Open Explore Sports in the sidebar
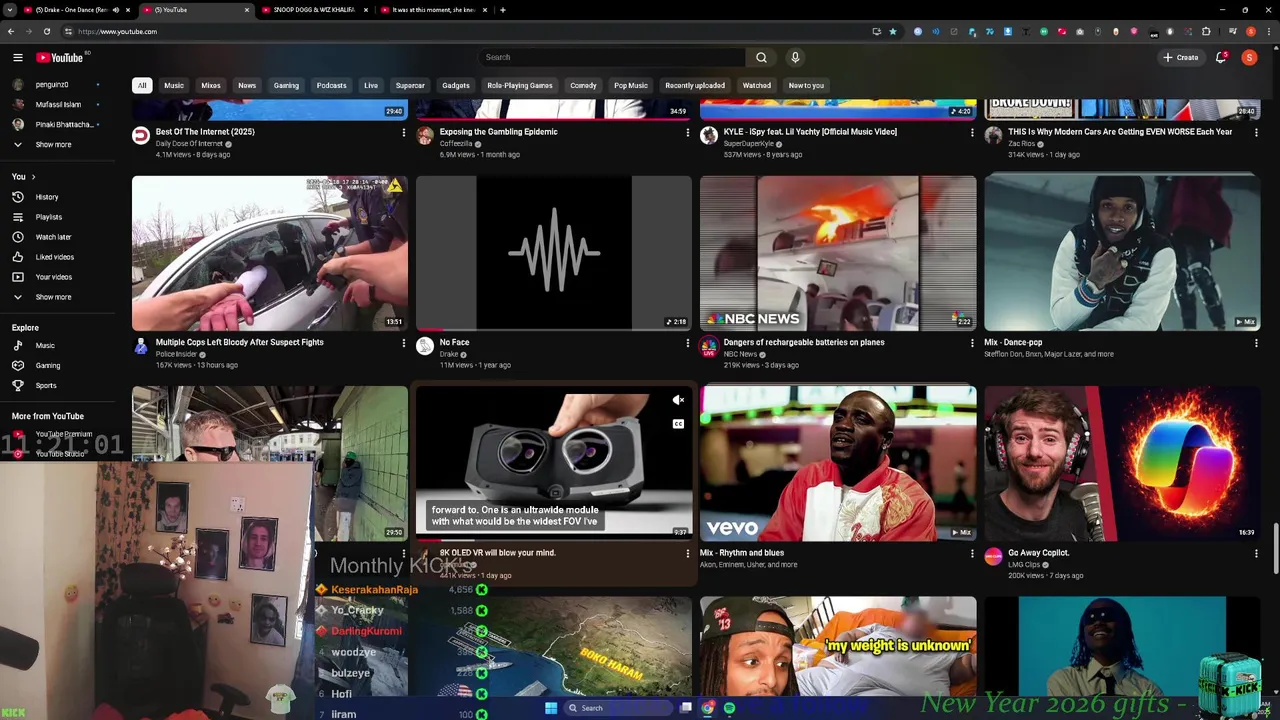 pos(46,386)
